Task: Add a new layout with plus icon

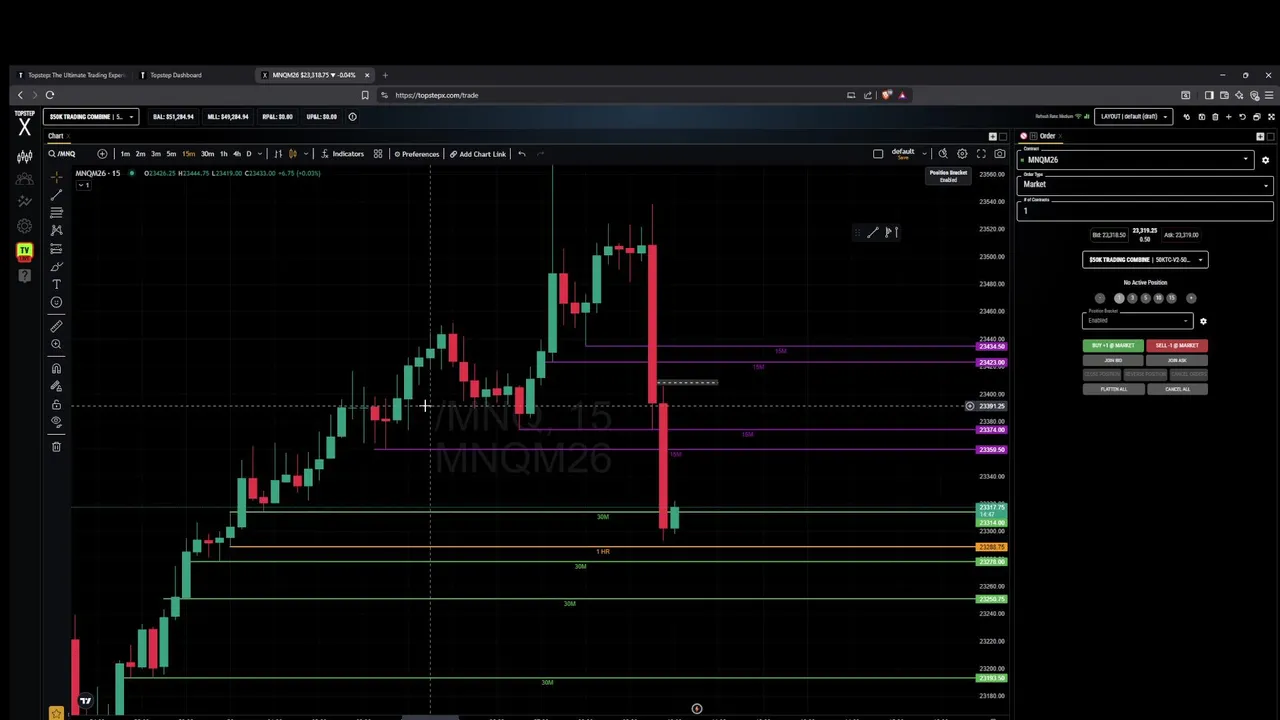Action: point(1229,117)
